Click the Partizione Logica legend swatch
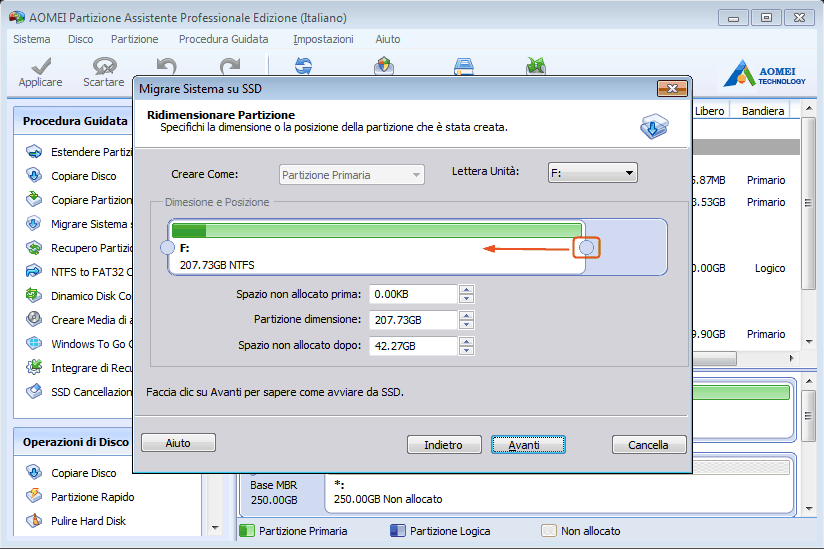This screenshot has width=824, height=549. click(x=398, y=531)
